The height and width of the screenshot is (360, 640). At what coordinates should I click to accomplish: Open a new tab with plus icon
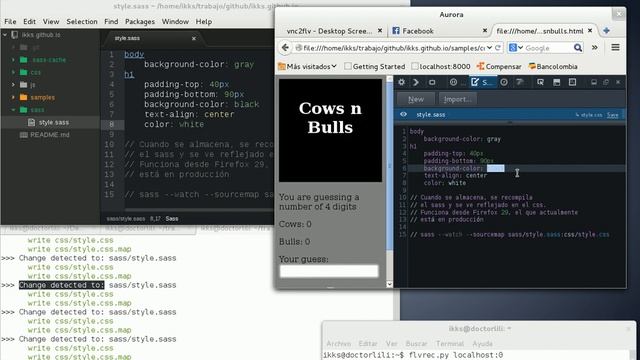point(607,31)
